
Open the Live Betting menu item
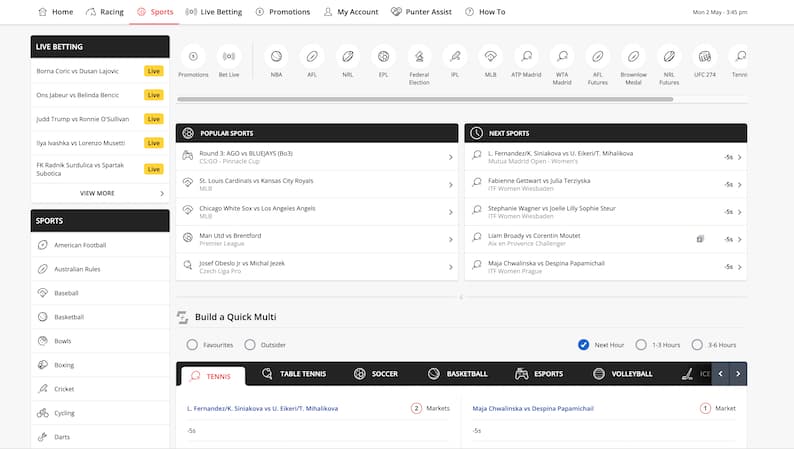(214, 12)
